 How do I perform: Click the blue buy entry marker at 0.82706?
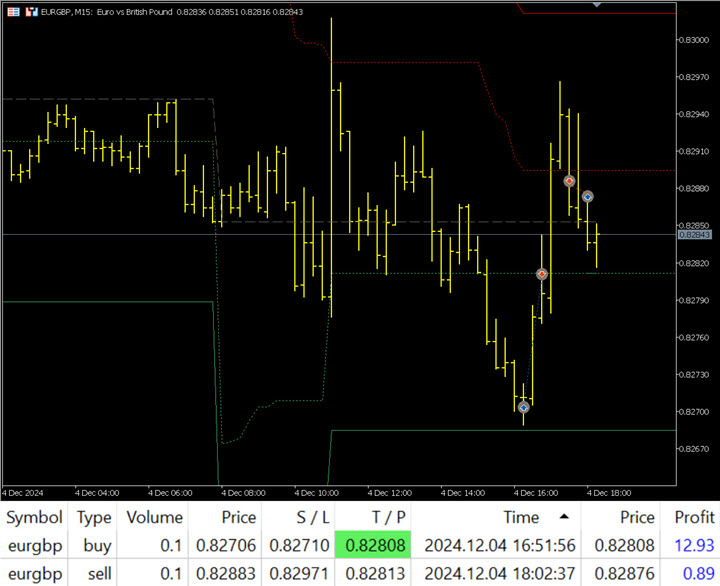(x=523, y=407)
